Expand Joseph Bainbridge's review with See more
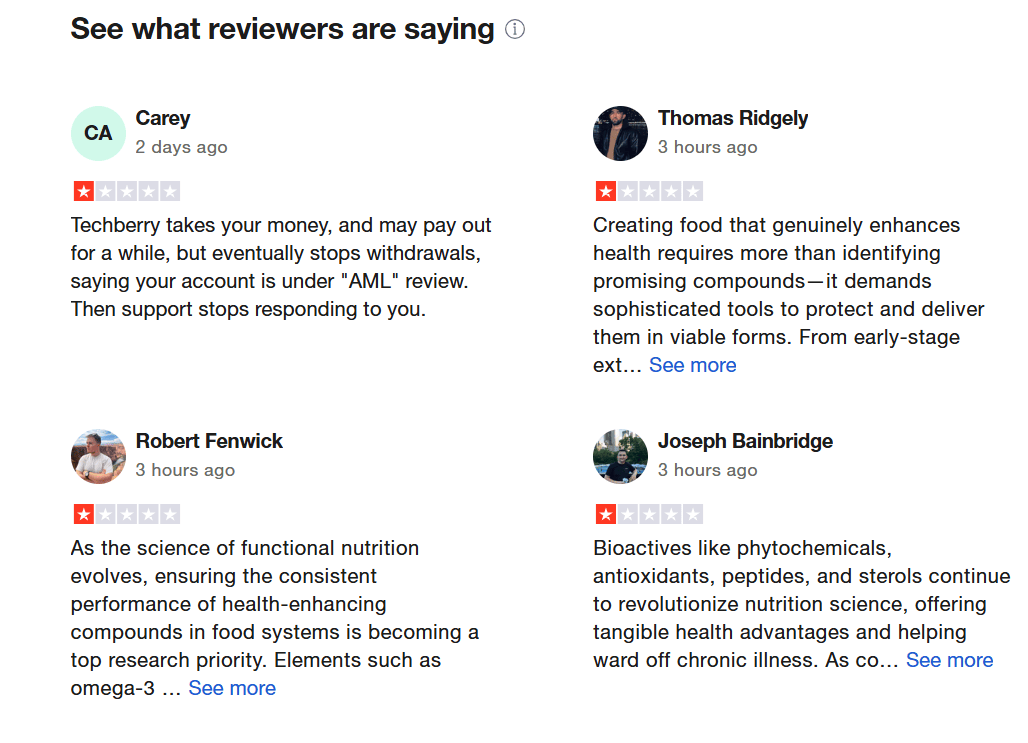 (x=949, y=660)
